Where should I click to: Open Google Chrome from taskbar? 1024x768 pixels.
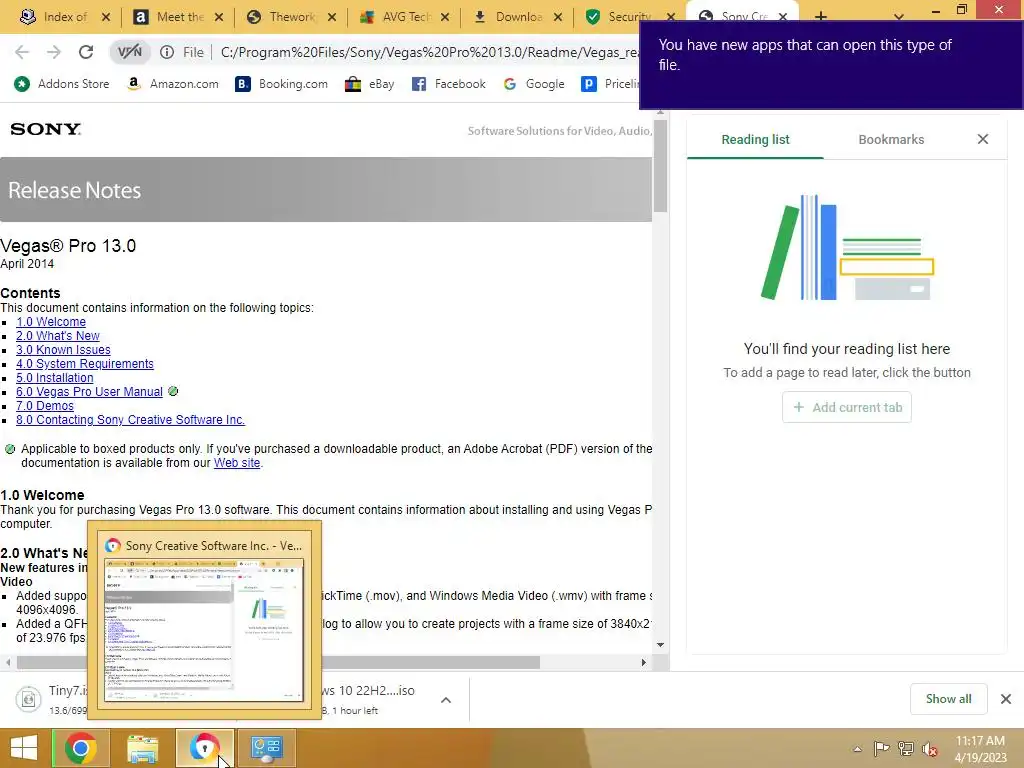pos(81,748)
